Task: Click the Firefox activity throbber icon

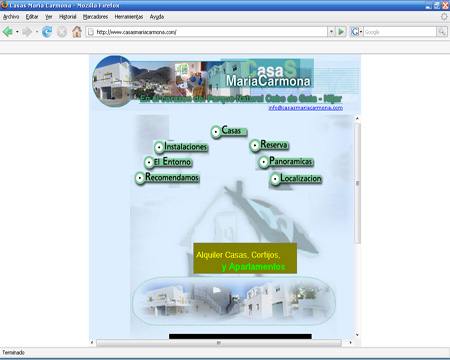Action: pyautogui.click(x=444, y=16)
